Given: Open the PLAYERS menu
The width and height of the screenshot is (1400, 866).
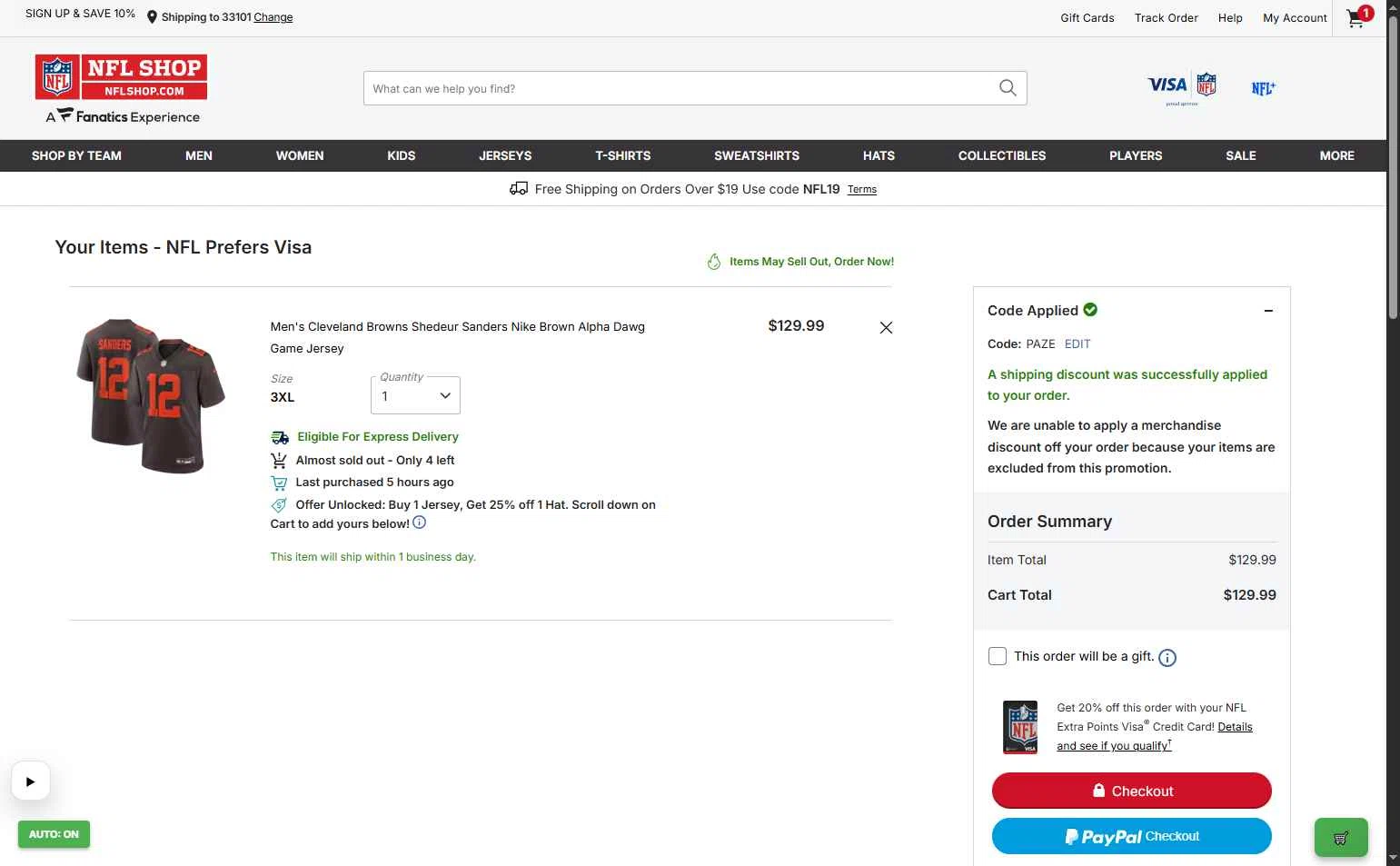Looking at the screenshot, I should point(1136,155).
